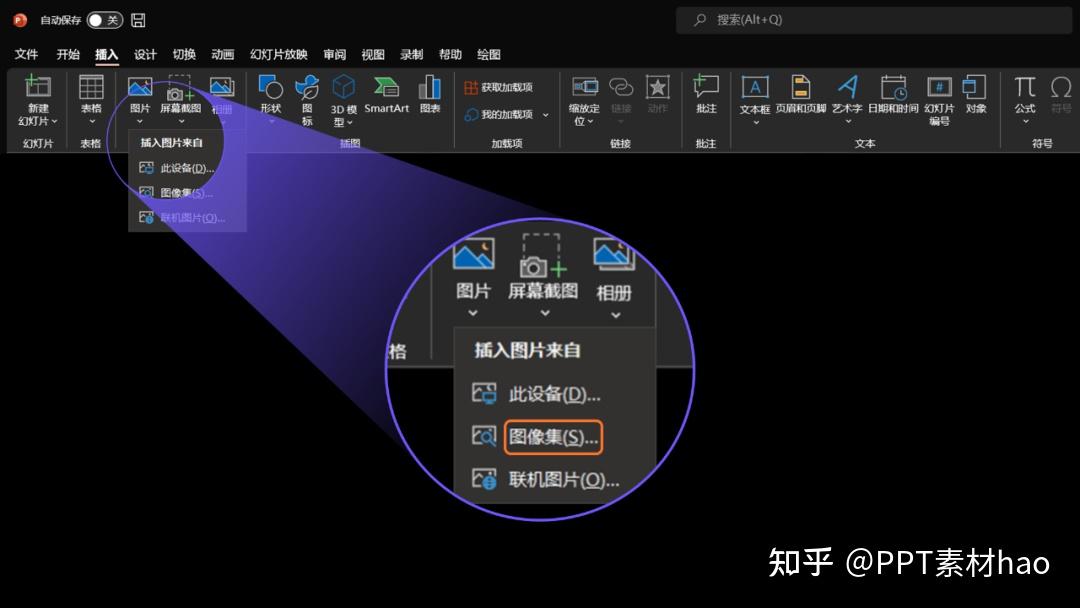Viewport: 1080px width, 608px height.
Task: Open 页眉和页脚 header and footer
Action: tap(800, 95)
